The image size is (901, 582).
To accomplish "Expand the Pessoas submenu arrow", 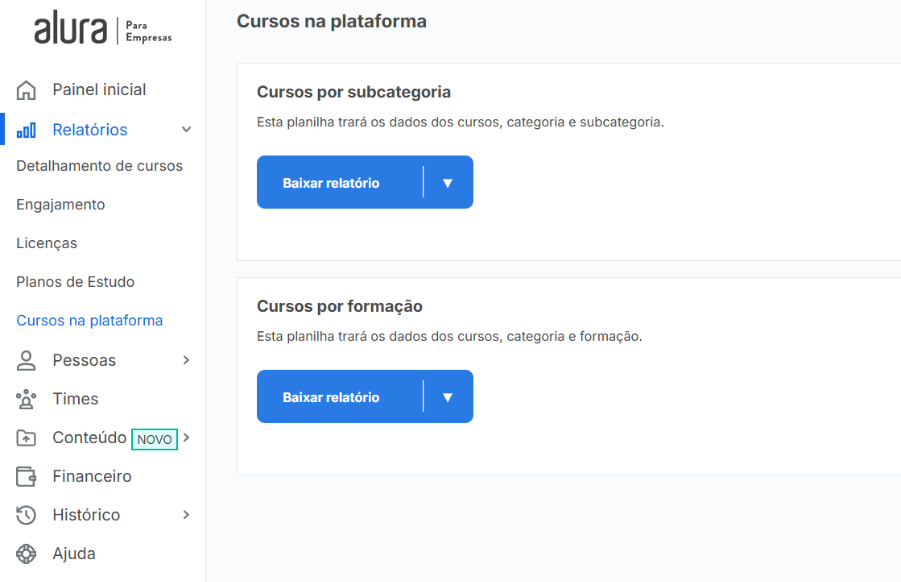I will pyautogui.click(x=186, y=360).
